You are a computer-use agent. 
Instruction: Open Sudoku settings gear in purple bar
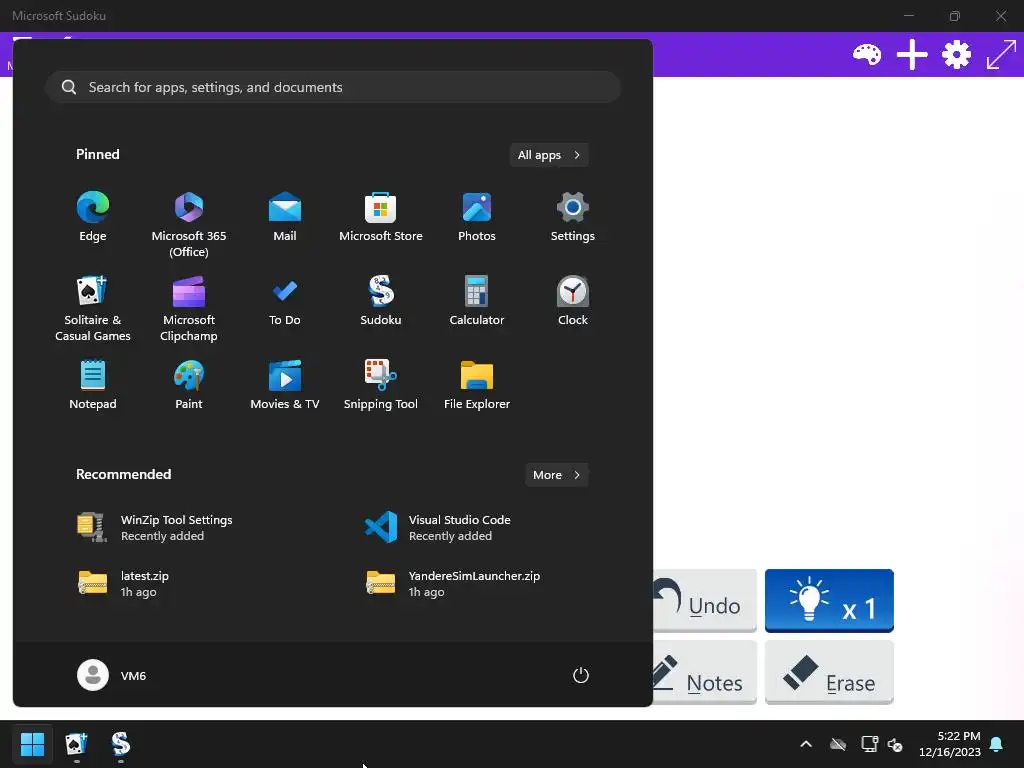(956, 55)
